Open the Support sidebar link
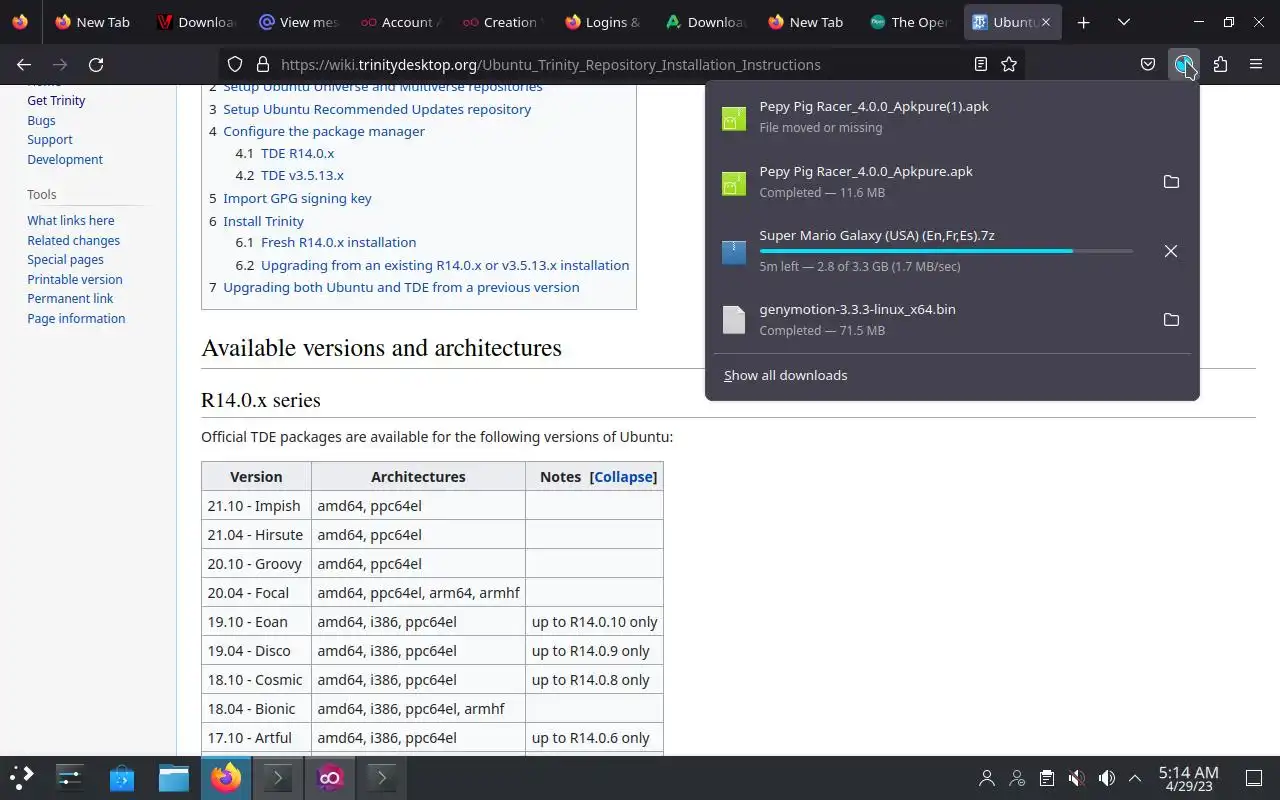 pyautogui.click(x=49, y=139)
